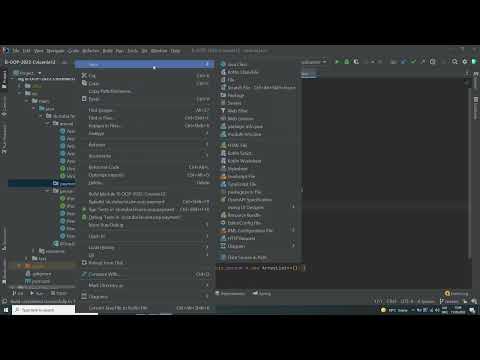Click the Paste clipboard icon
480x360 pixels.
(84, 99)
